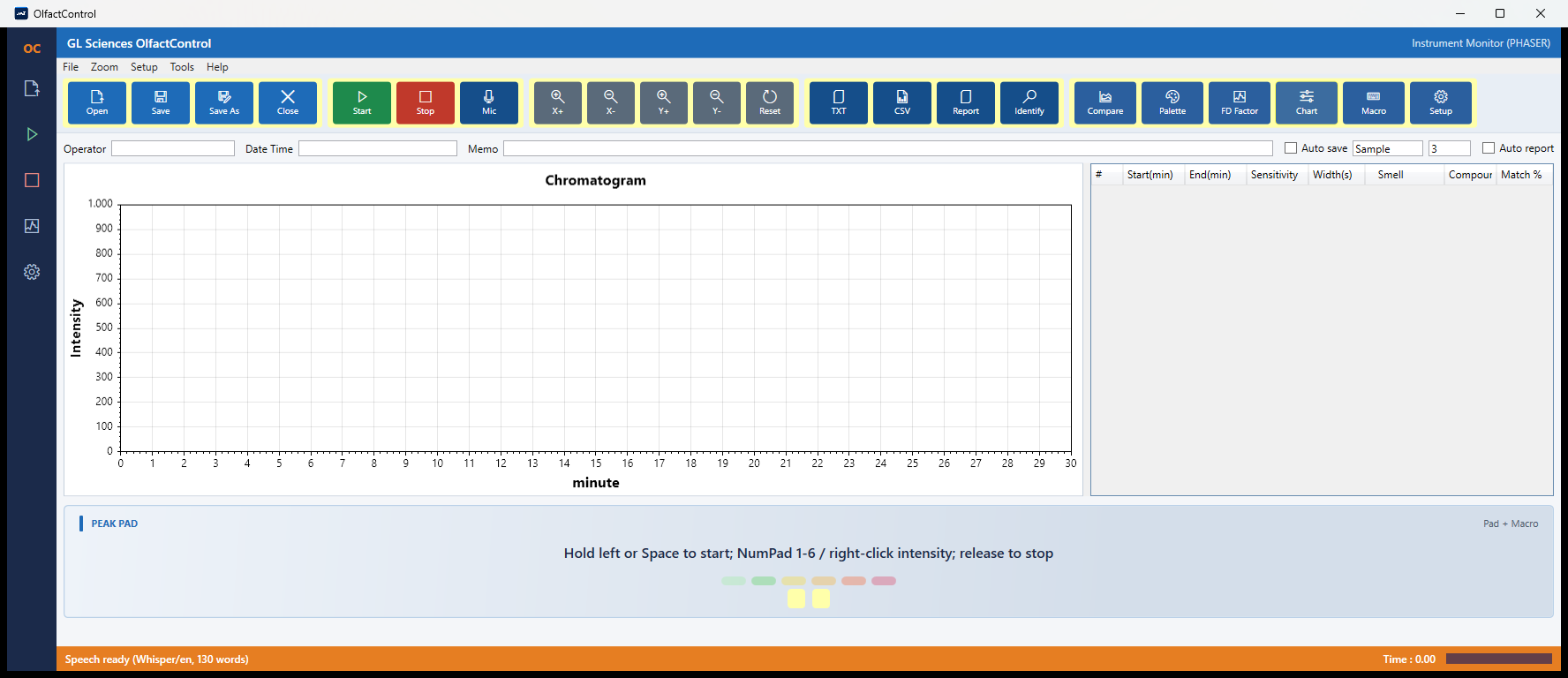Click the Date Time input field
Viewport: 1568px width, 678px height.
coord(378,148)
